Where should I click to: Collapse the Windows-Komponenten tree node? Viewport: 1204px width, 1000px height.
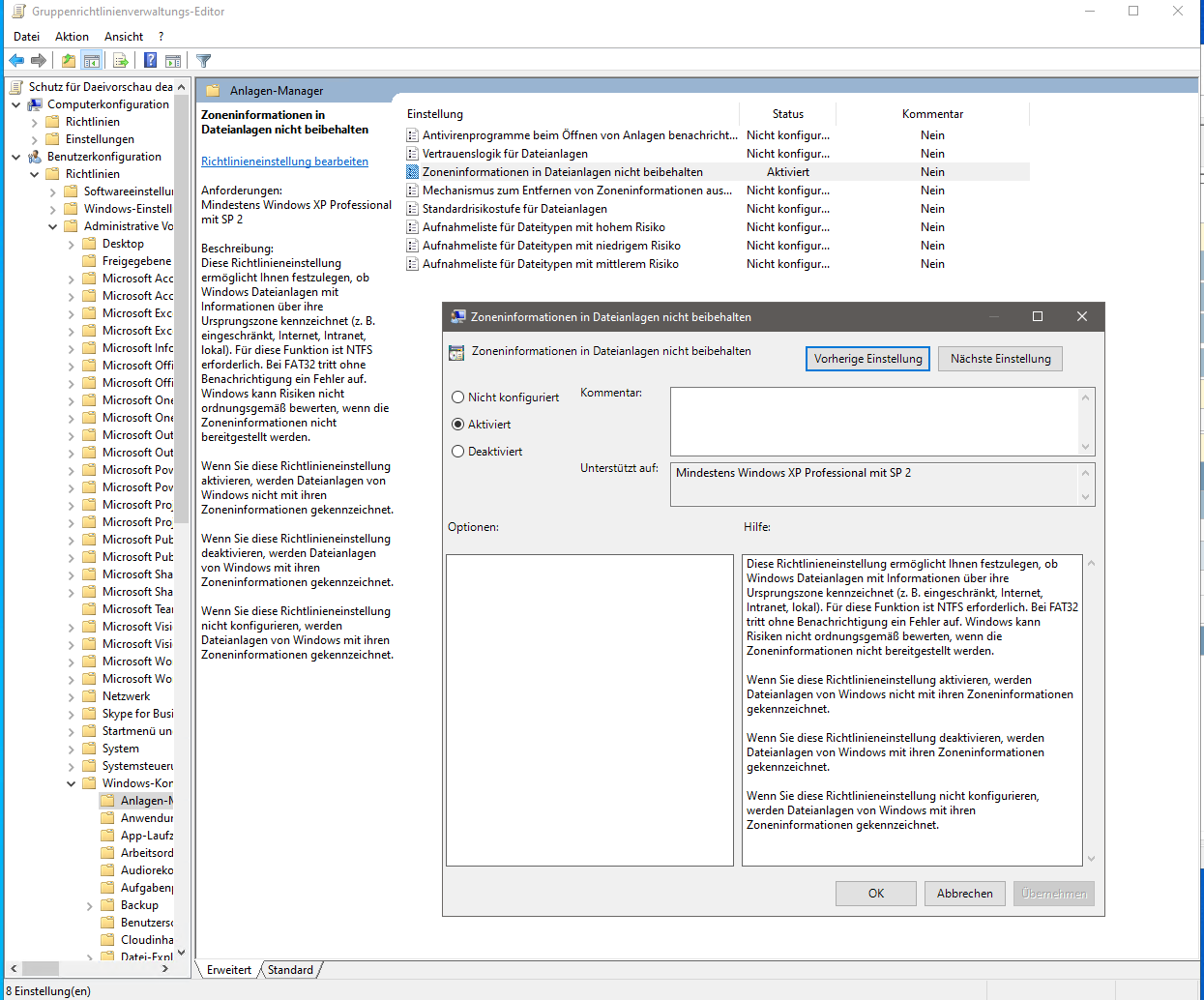coord(72,783)
